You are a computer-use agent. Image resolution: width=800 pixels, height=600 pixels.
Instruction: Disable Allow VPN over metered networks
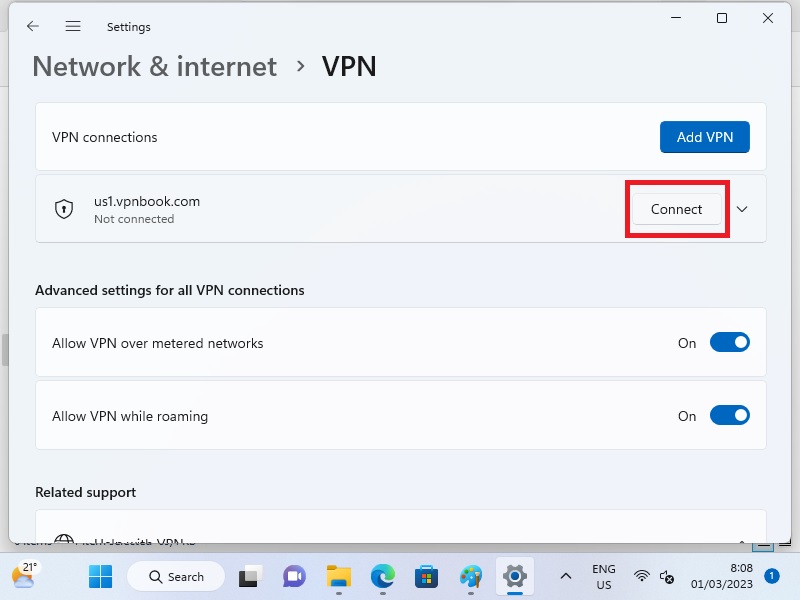[729, 343]
